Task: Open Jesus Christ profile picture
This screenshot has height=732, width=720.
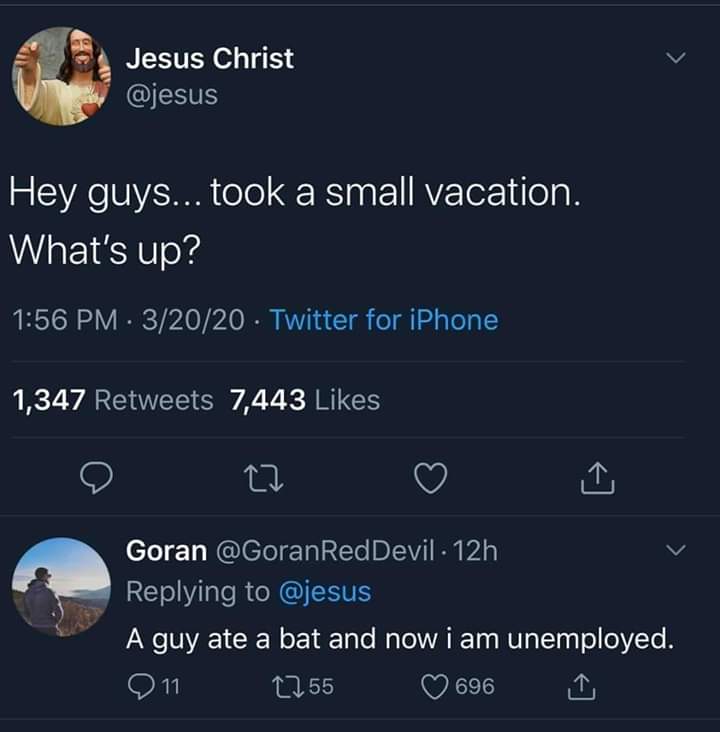Action: point(62,76)
